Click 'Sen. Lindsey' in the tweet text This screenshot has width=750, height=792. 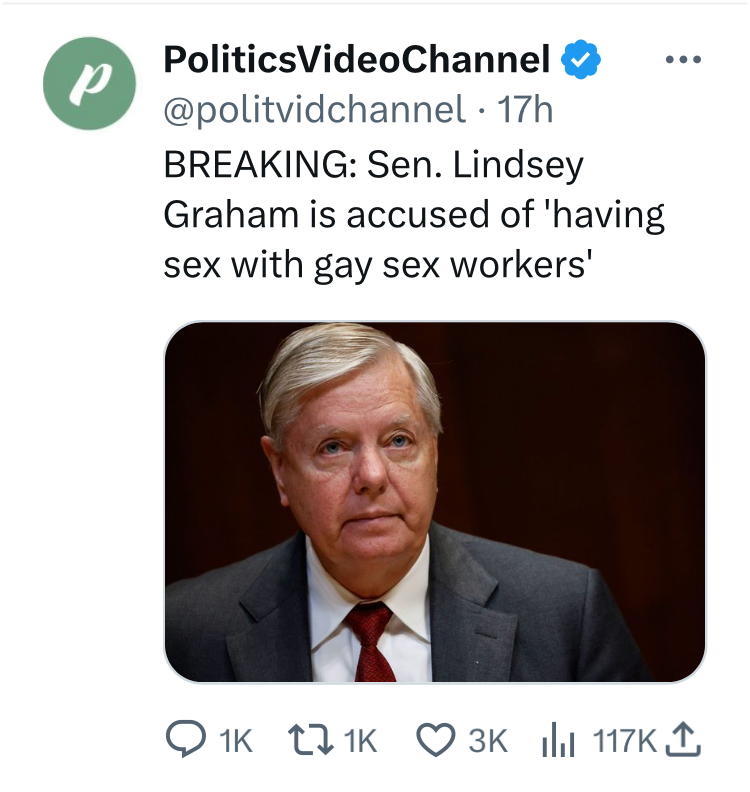(x=475, y=167)
